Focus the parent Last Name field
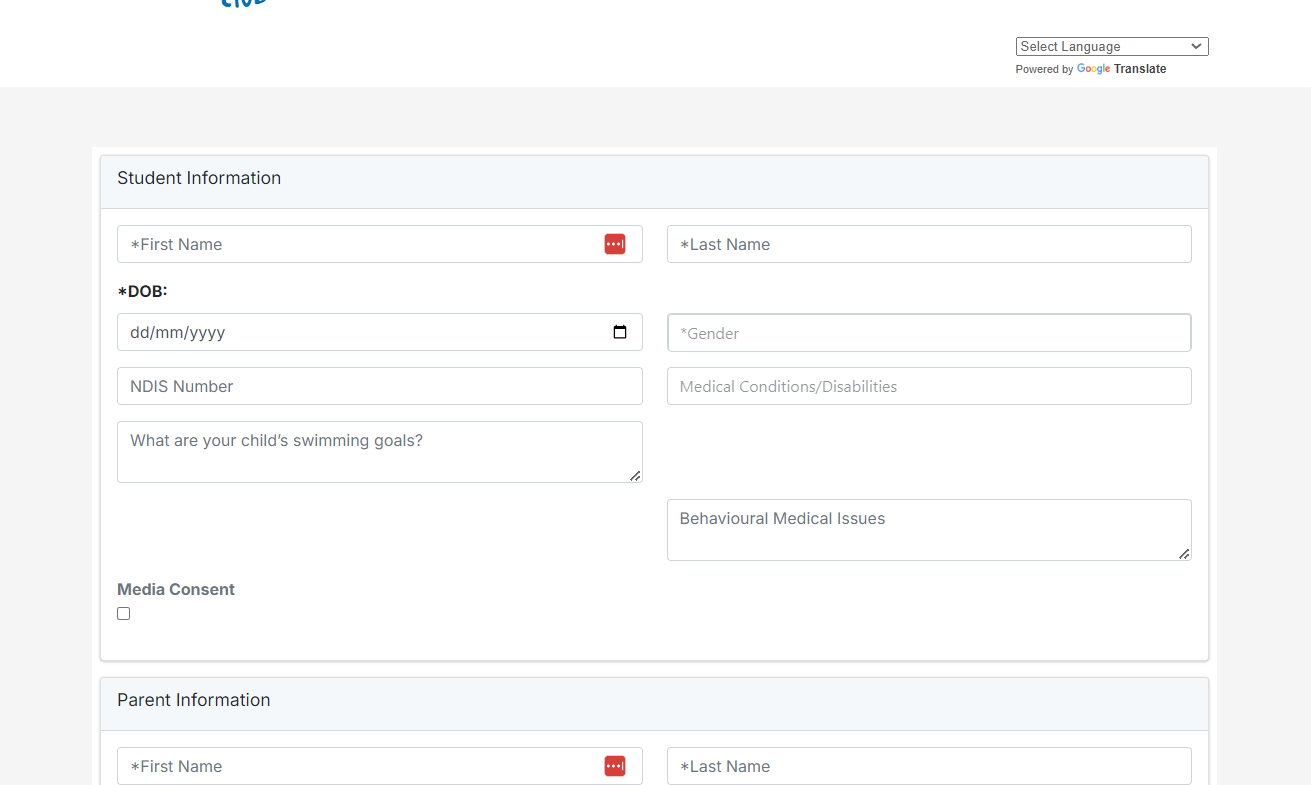 tap(929, 766)
